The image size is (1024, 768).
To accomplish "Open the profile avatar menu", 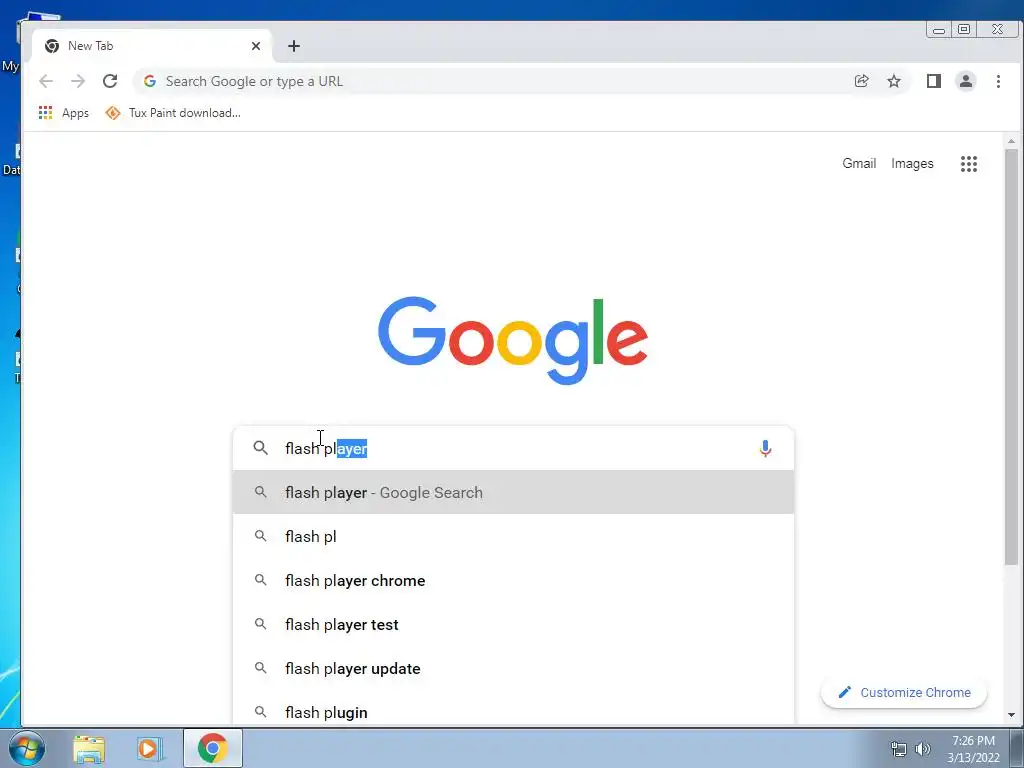I will click(x=965, y=81).
